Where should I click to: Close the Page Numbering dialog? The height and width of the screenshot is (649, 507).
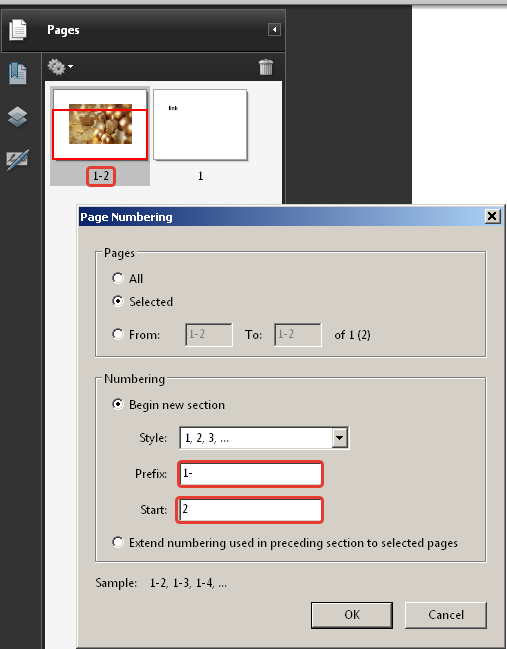point(492,216)
